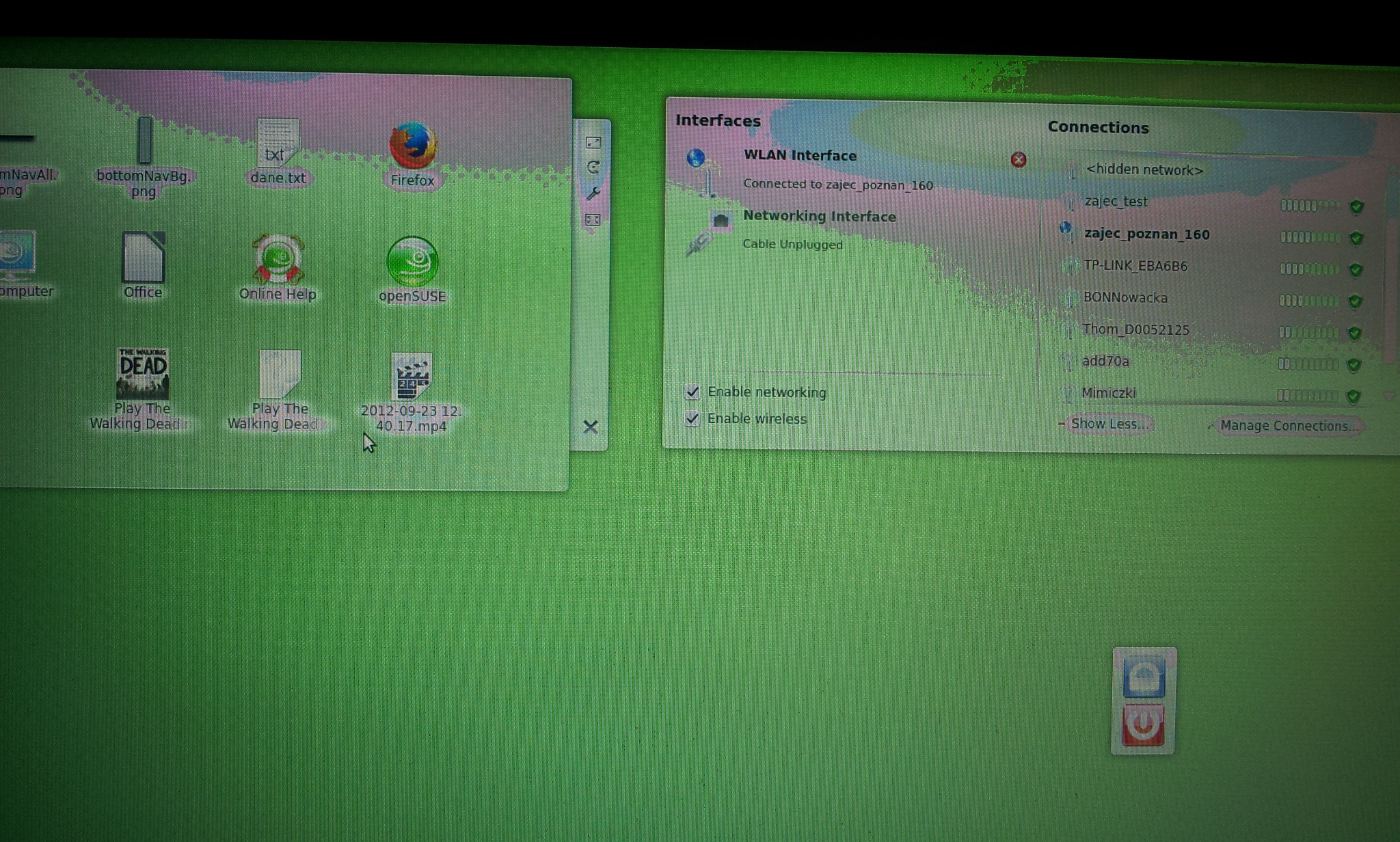Toggle the Enable networking checkbox
The height and width of the screenshot is (842, 1400).
pos(692,392)
